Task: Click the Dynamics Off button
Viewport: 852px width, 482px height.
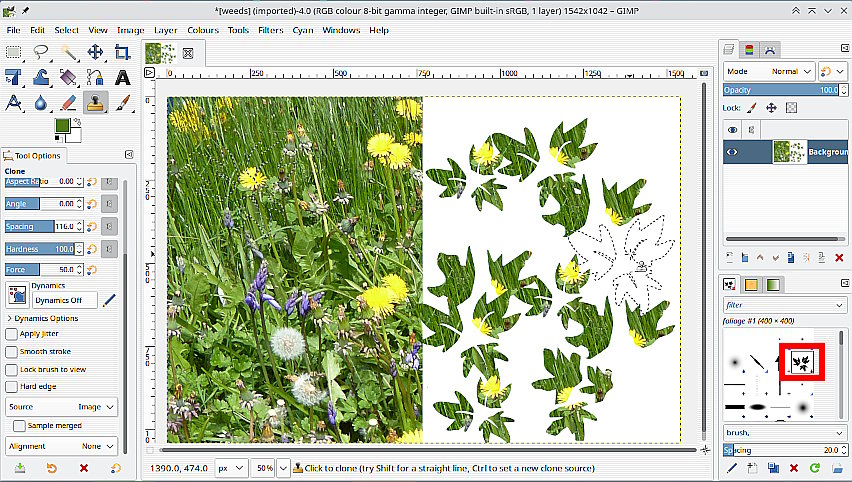Action: [65, 299]
